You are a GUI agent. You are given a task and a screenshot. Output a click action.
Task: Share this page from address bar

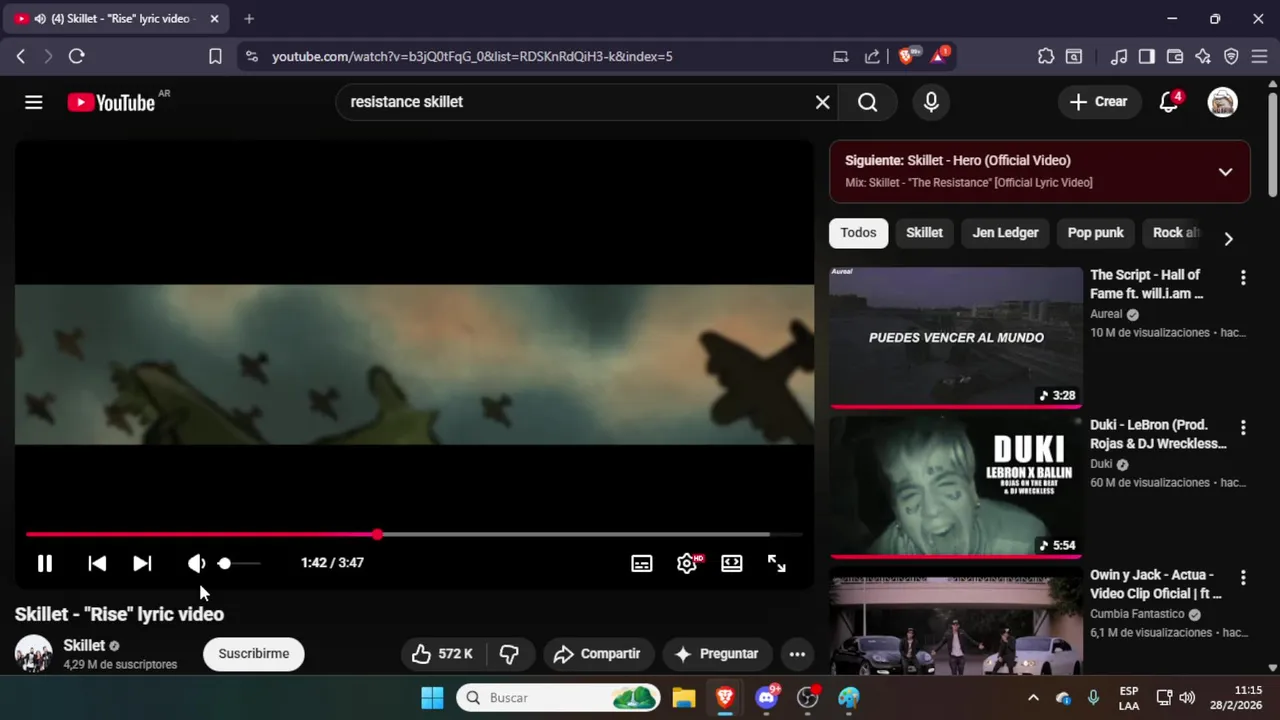coord(872,57)
